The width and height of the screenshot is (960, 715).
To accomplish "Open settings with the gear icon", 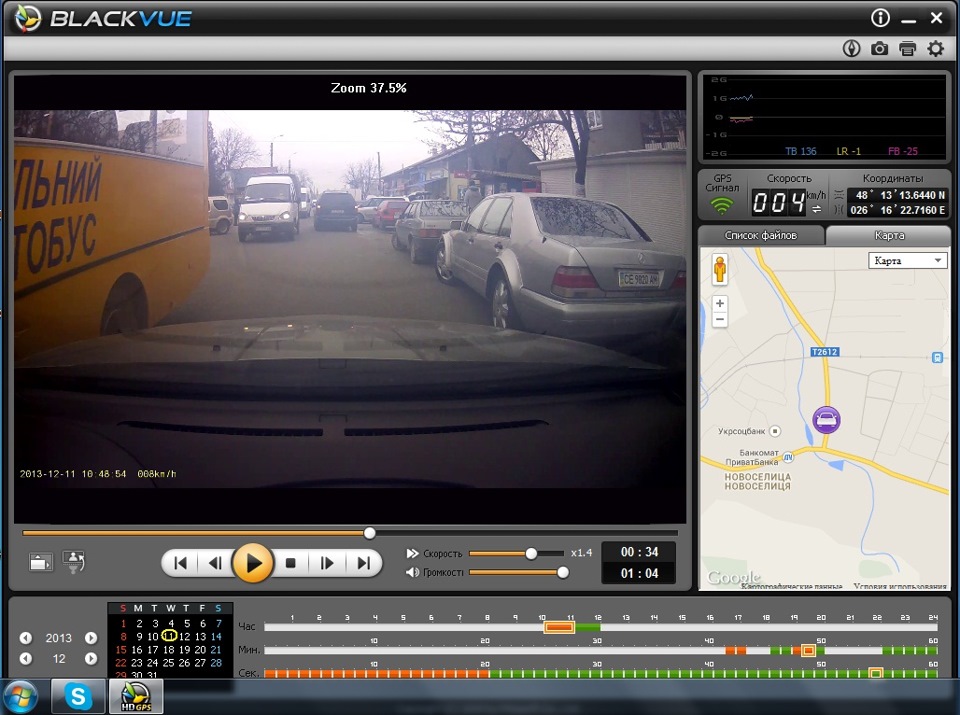I will pyautogui.click(x=936, y=48).
